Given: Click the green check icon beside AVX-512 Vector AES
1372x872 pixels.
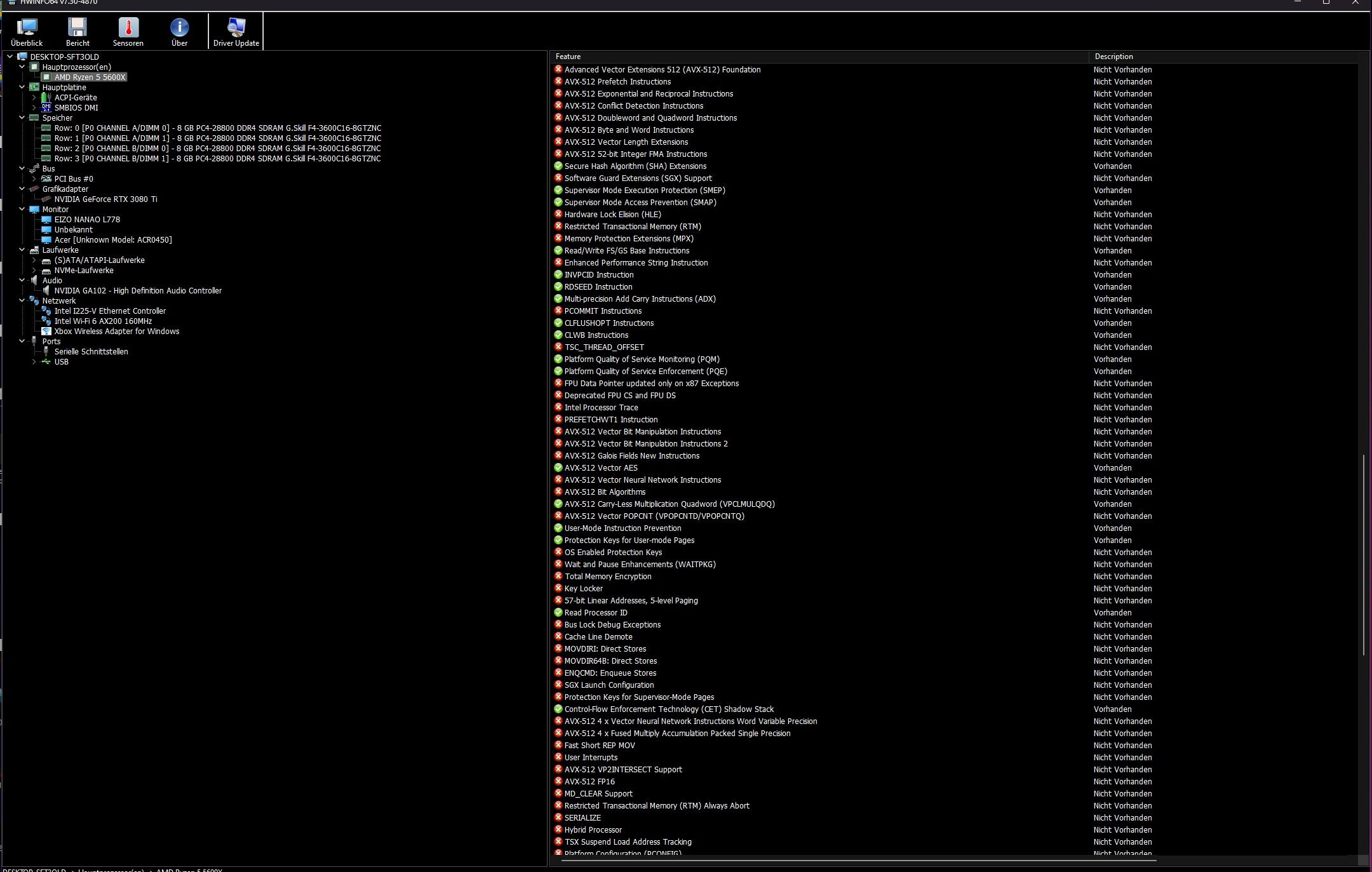Looking at the screenshot, I should point(558,467).
